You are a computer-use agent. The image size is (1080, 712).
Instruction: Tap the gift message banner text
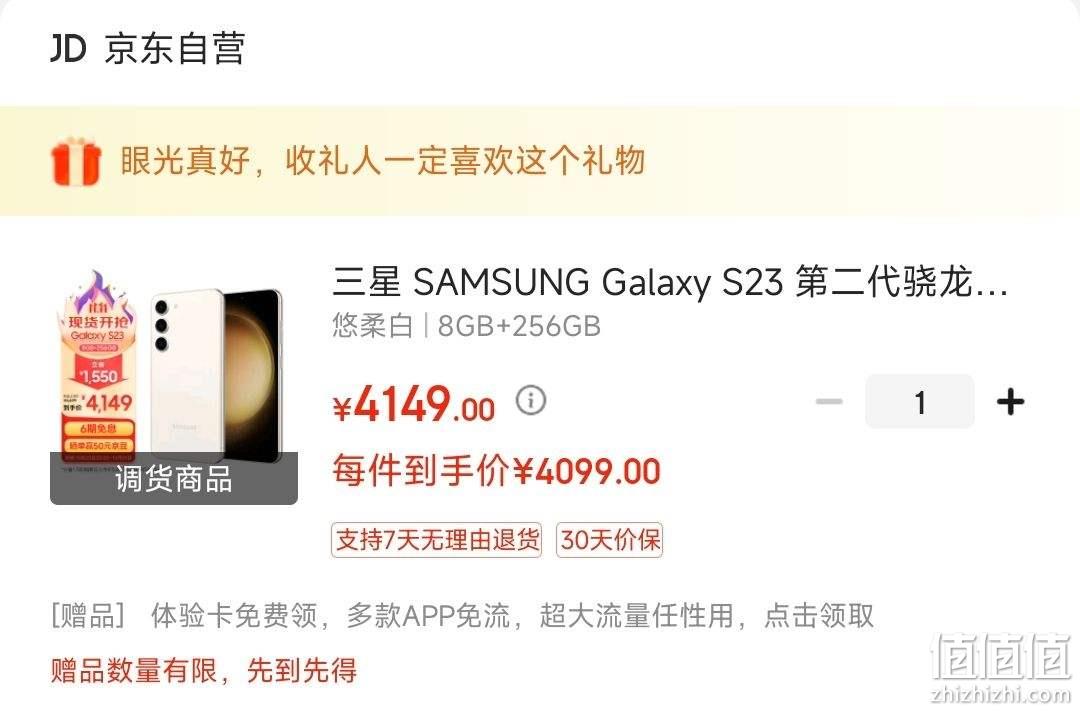[x=383, y=160]
